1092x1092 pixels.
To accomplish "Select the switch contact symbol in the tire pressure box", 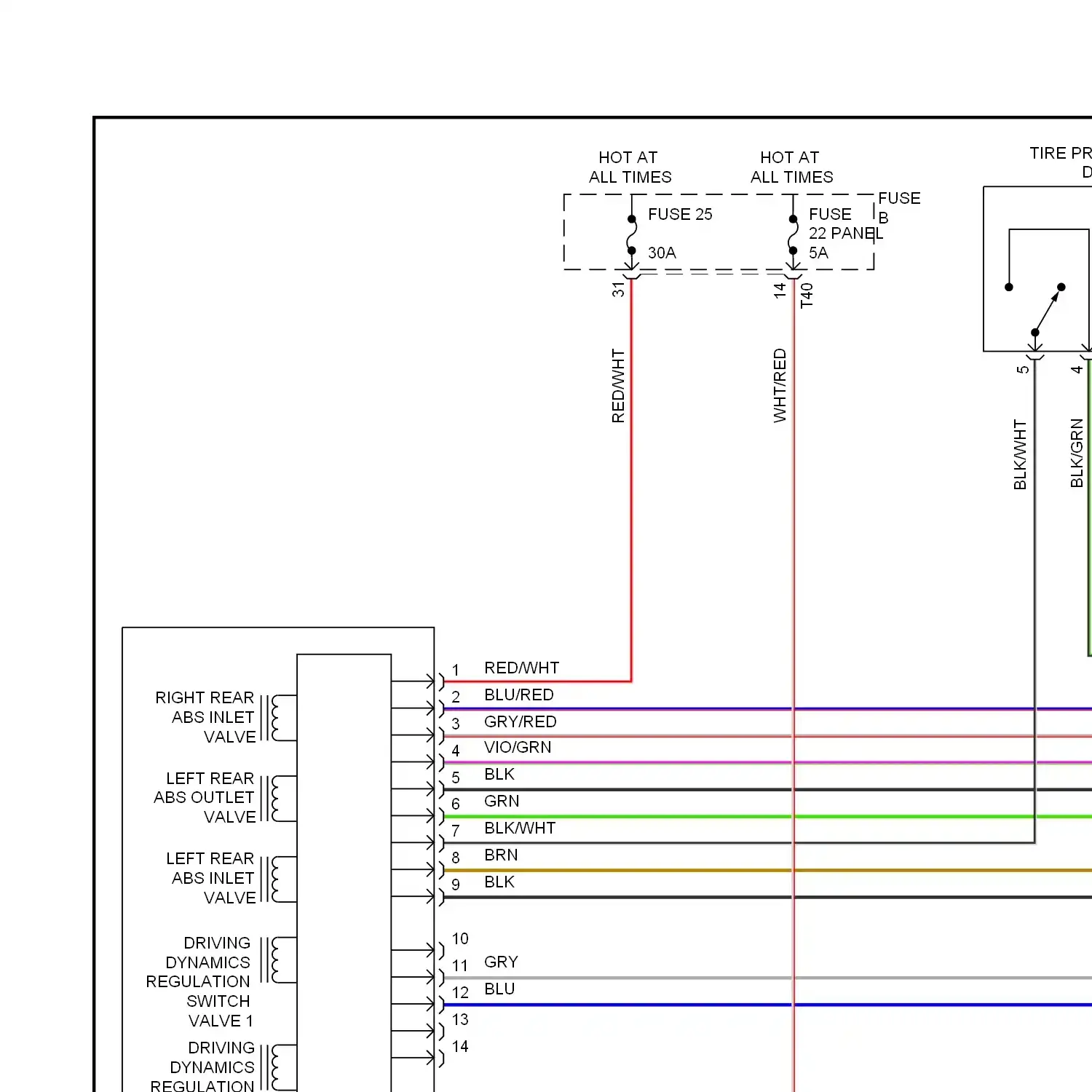I will click(x=1047, y=309).
